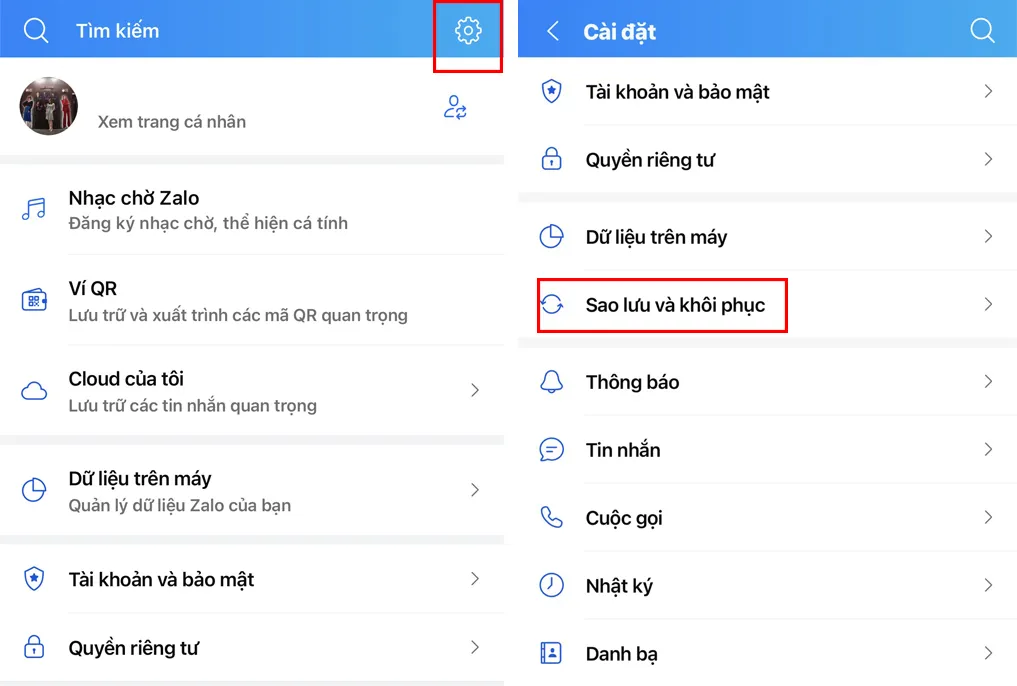This screenshot has height=686, width=1017.
Task: Tap the phone icon for Cuộc gọi
Action: point(551,517)
